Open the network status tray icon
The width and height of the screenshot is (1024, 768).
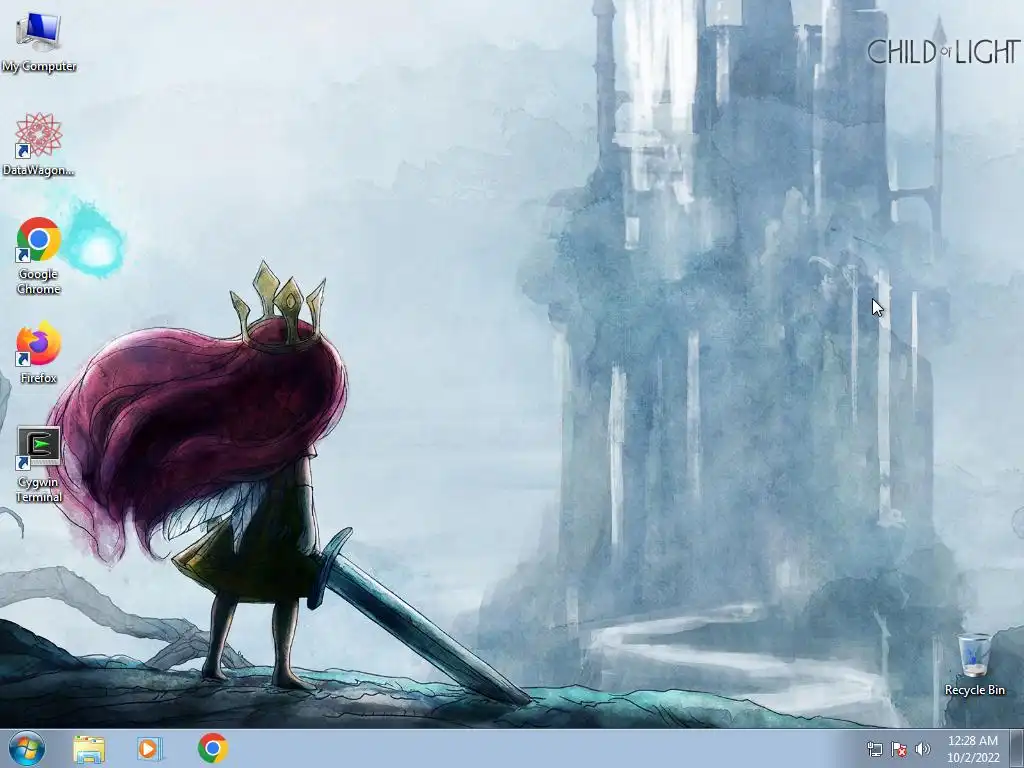tap(874, 749)
